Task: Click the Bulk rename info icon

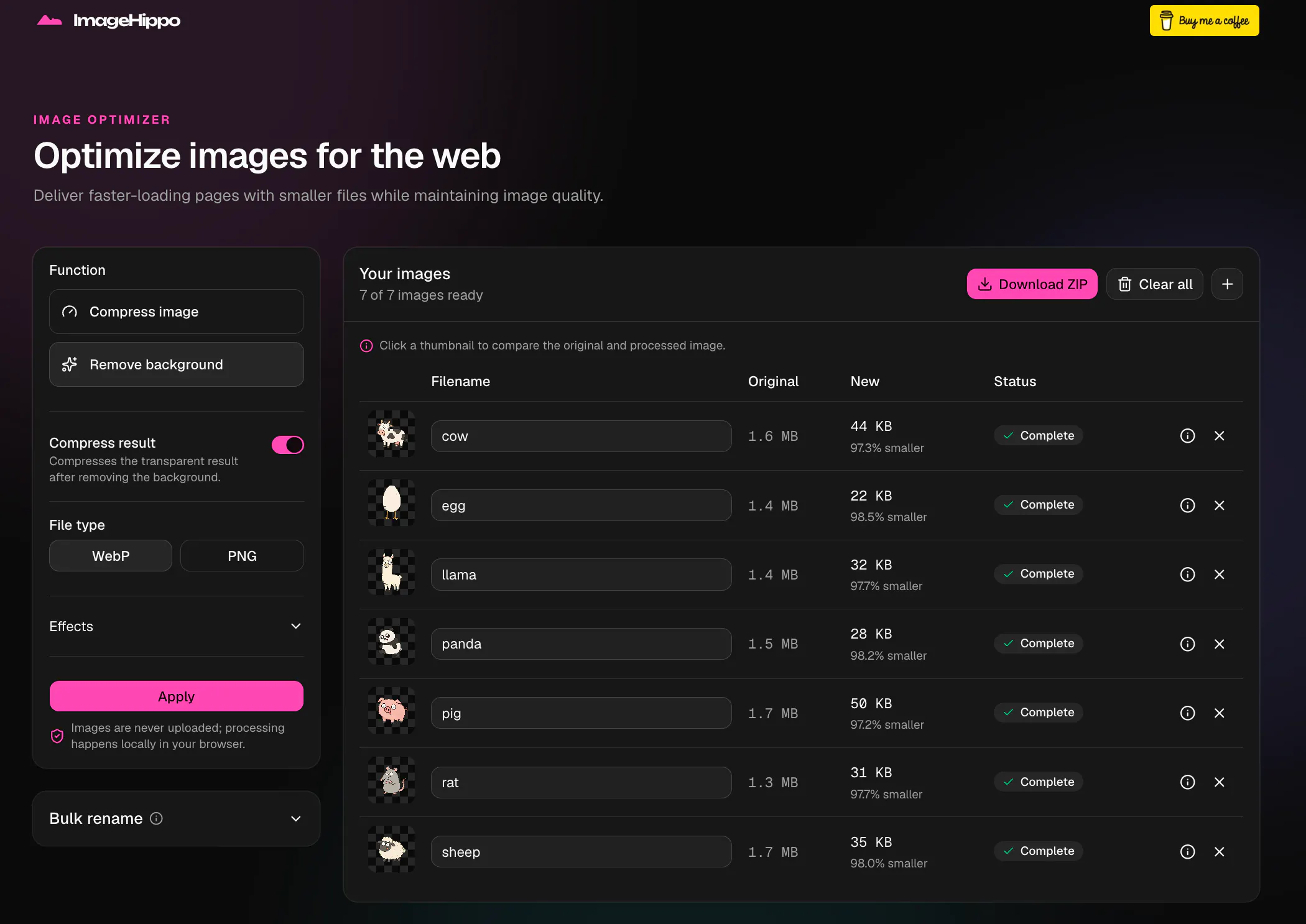Action: coord(156,819)
